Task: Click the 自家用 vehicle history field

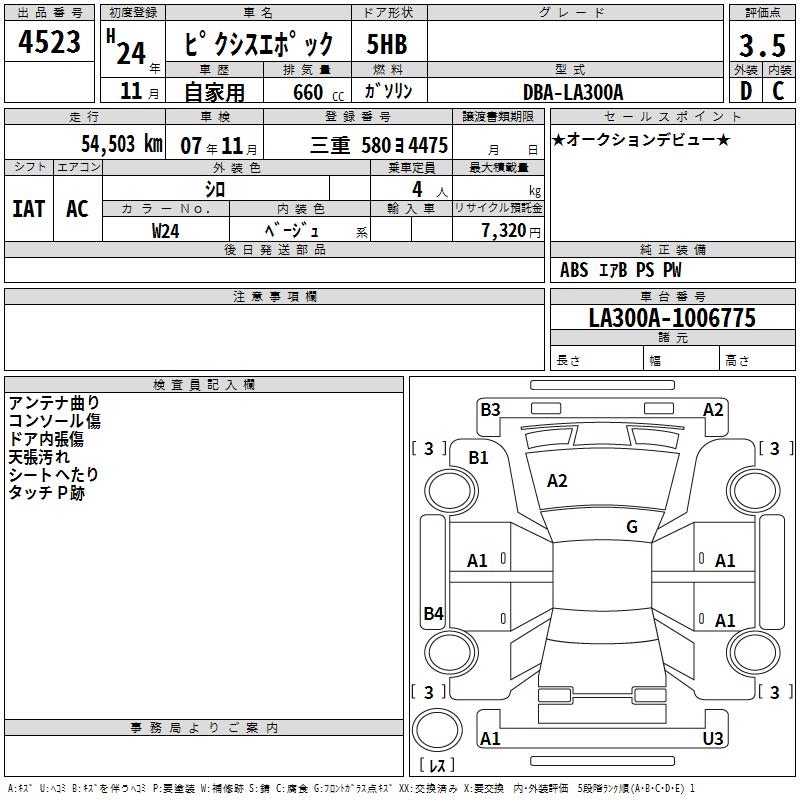Action: [x=214, y=92]
